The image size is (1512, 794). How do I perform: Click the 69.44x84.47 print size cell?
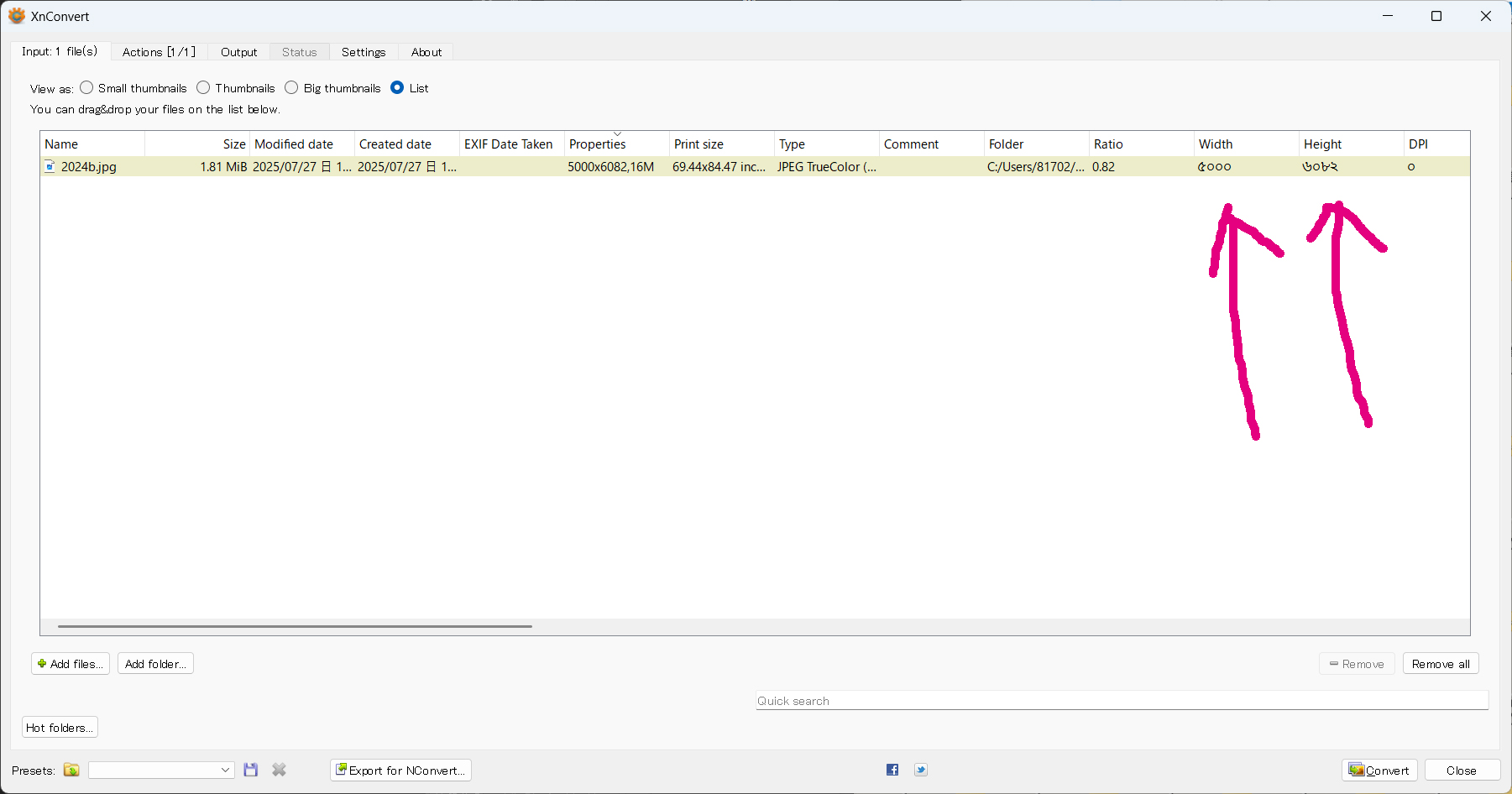[x=719, y=166]
